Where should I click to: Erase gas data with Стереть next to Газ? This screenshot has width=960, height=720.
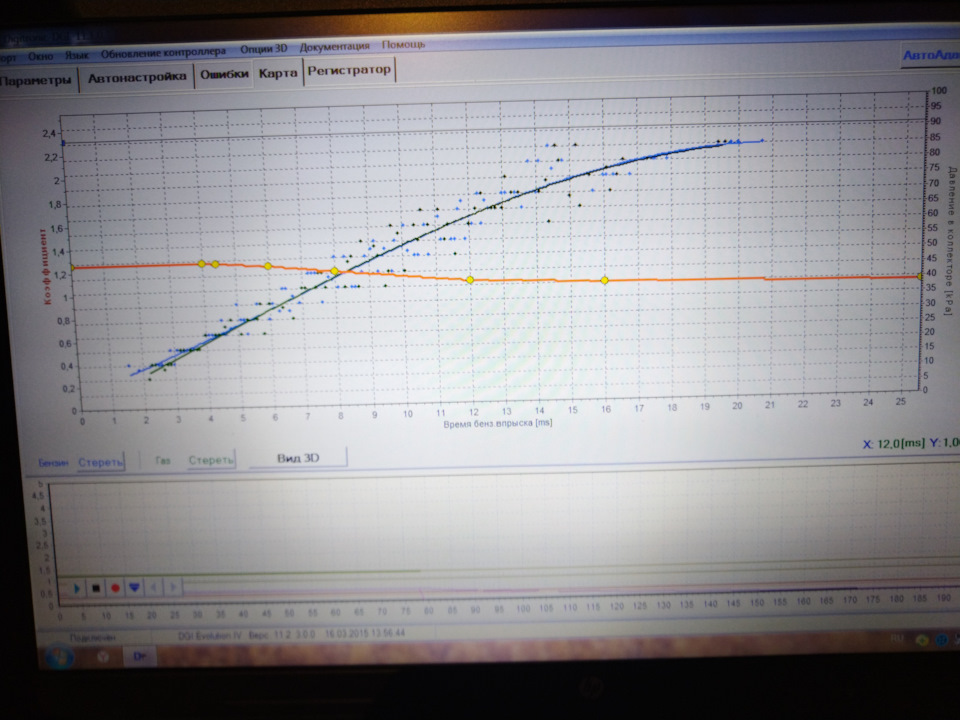pos(211,460)
